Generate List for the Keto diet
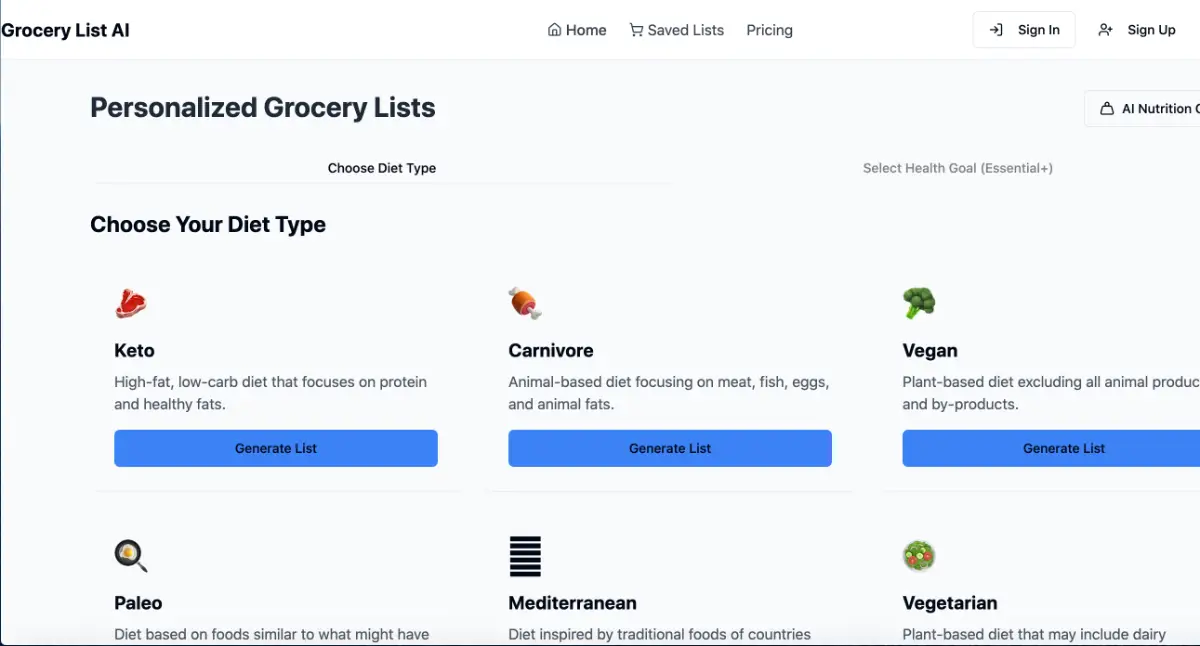Image resolution: width=1200 pixels, height=646 pixels. point(276,448)
